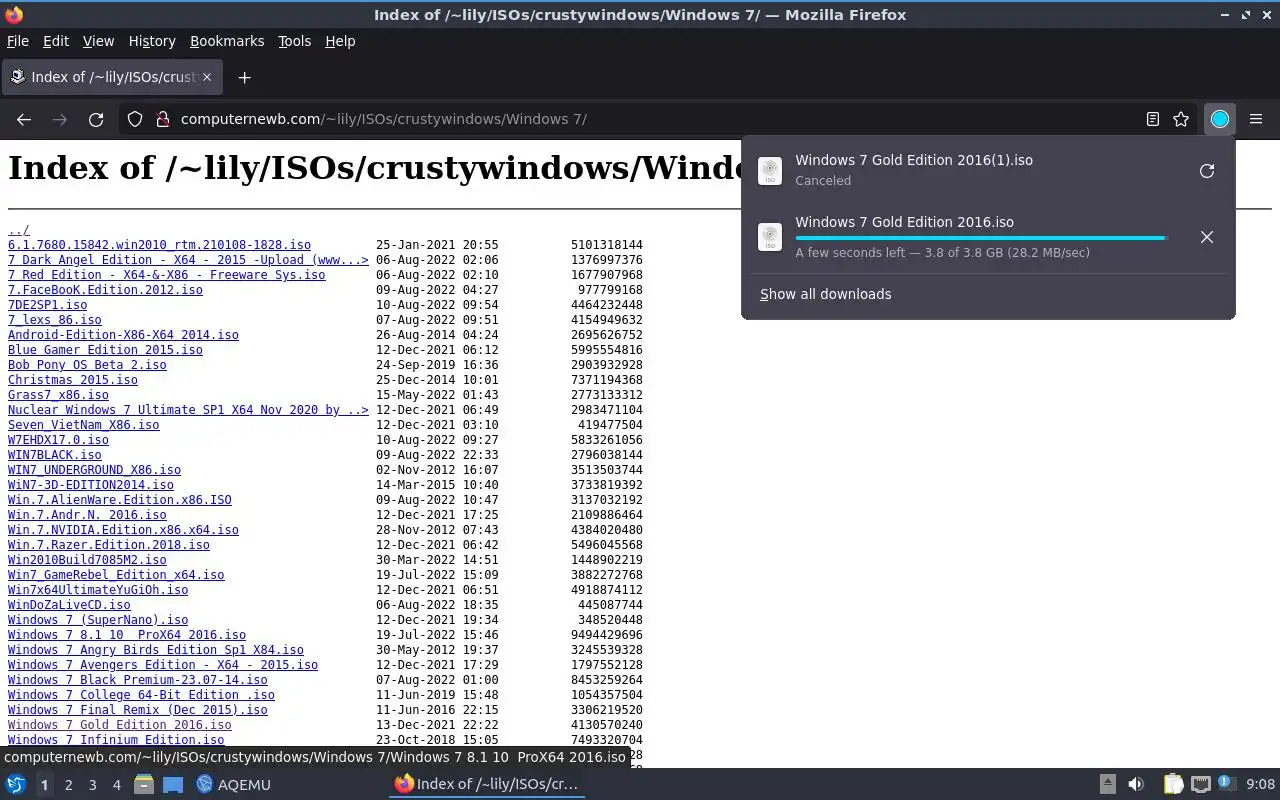The image size is (1280, 800).
Task: Download 7 lexs 86.iso
Action: 55,320
